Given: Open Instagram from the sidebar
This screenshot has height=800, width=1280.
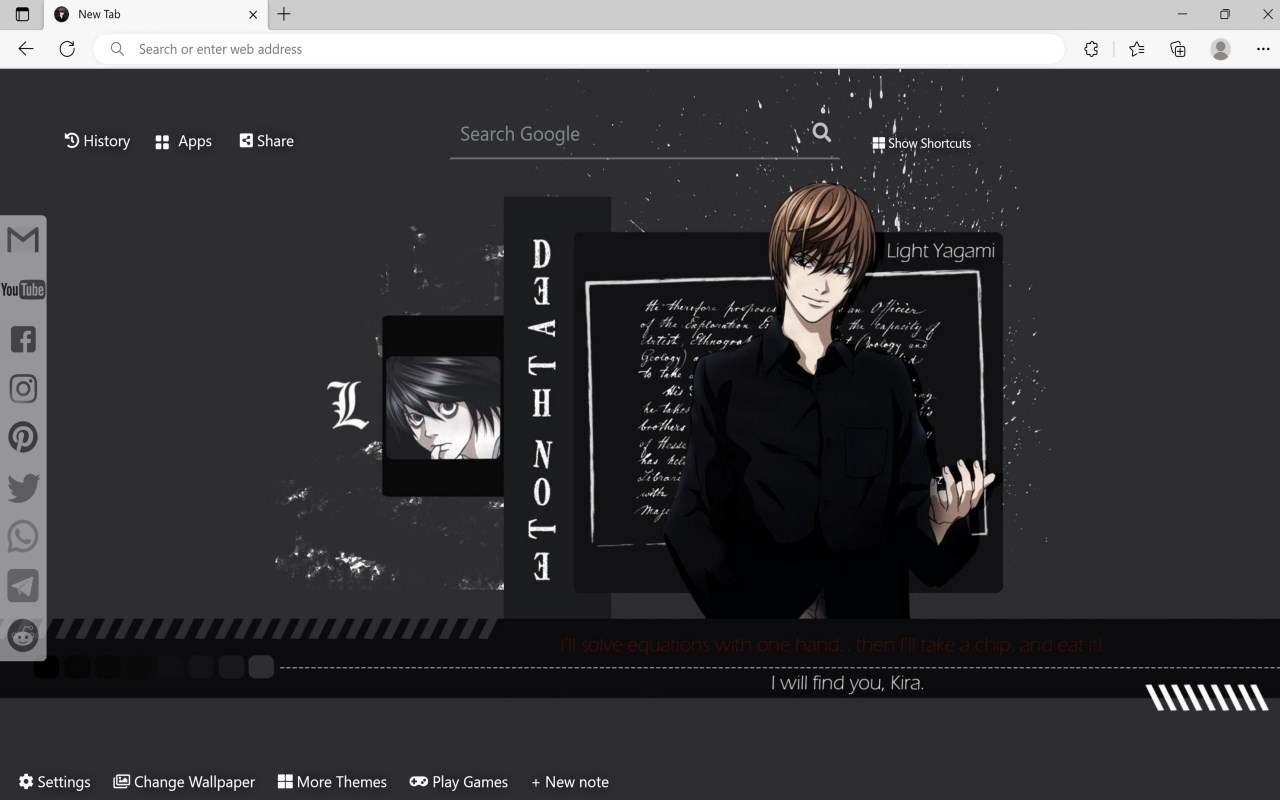Looking at the screenshot, I should (x=23, y=388).
